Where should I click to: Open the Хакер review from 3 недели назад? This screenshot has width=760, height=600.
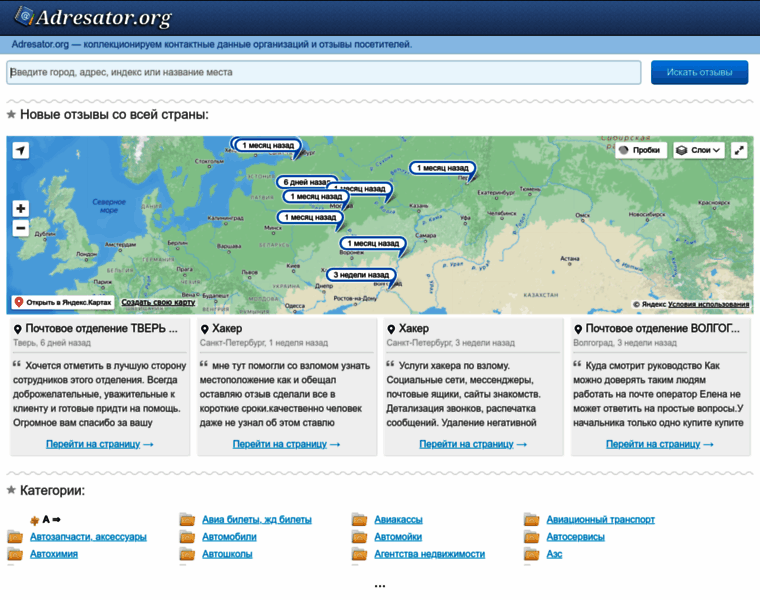pyautogui.click(x=413, y=329)
